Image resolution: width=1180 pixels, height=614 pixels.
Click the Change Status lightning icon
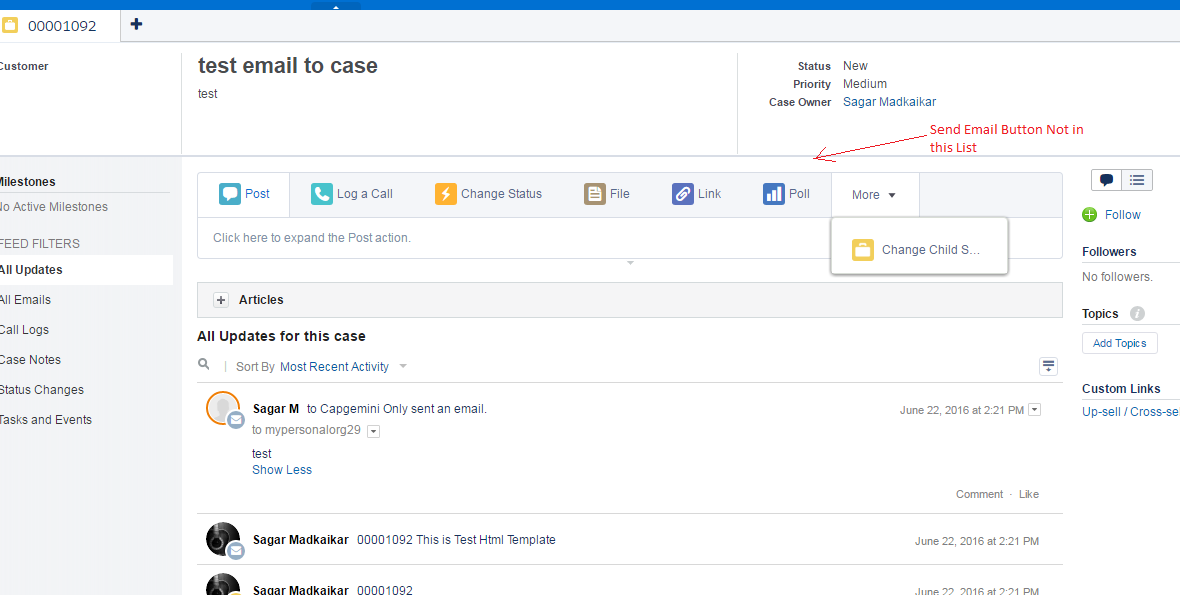coord(446,194)
